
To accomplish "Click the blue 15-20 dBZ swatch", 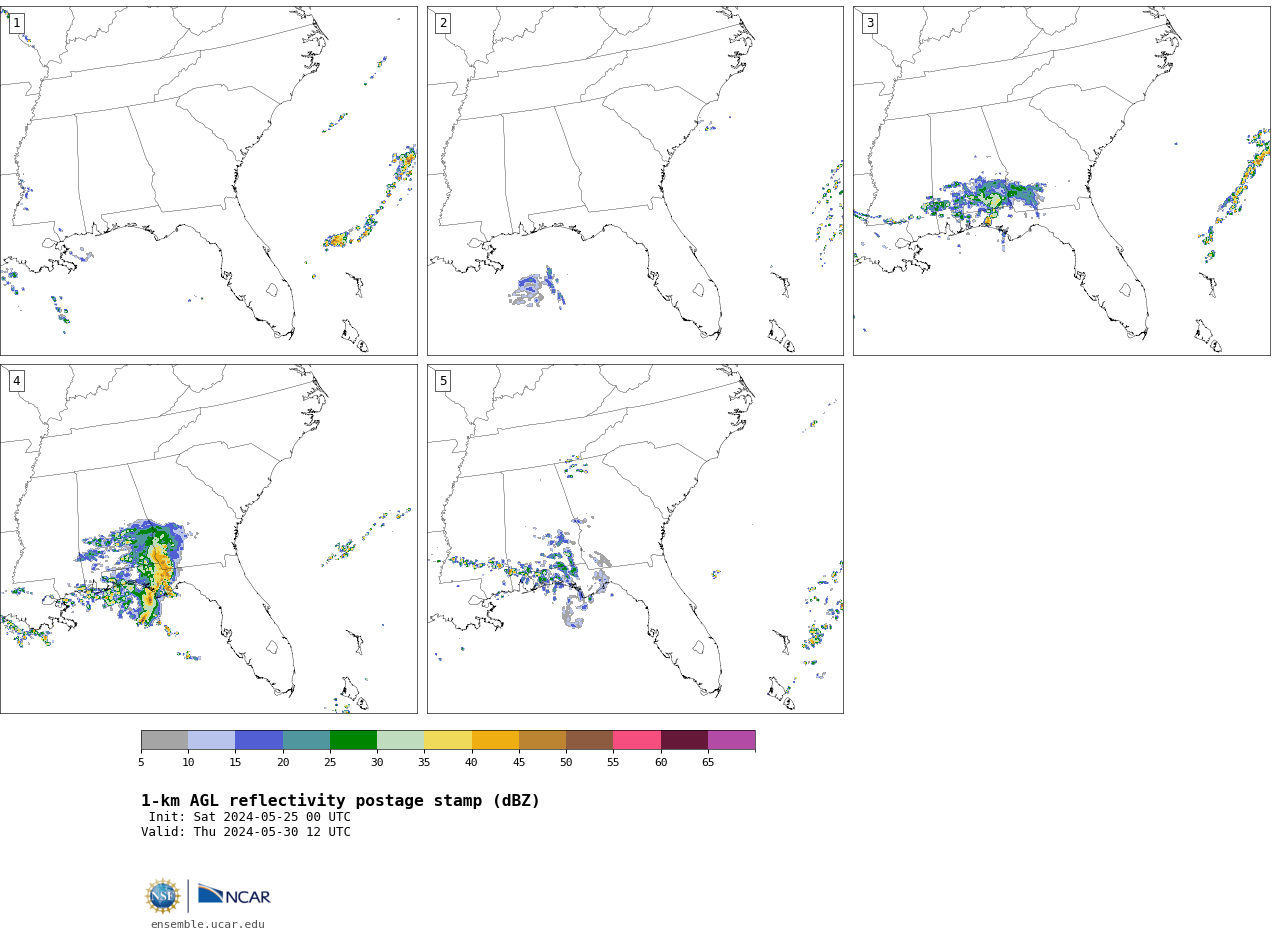I will [x=259, y=740].
